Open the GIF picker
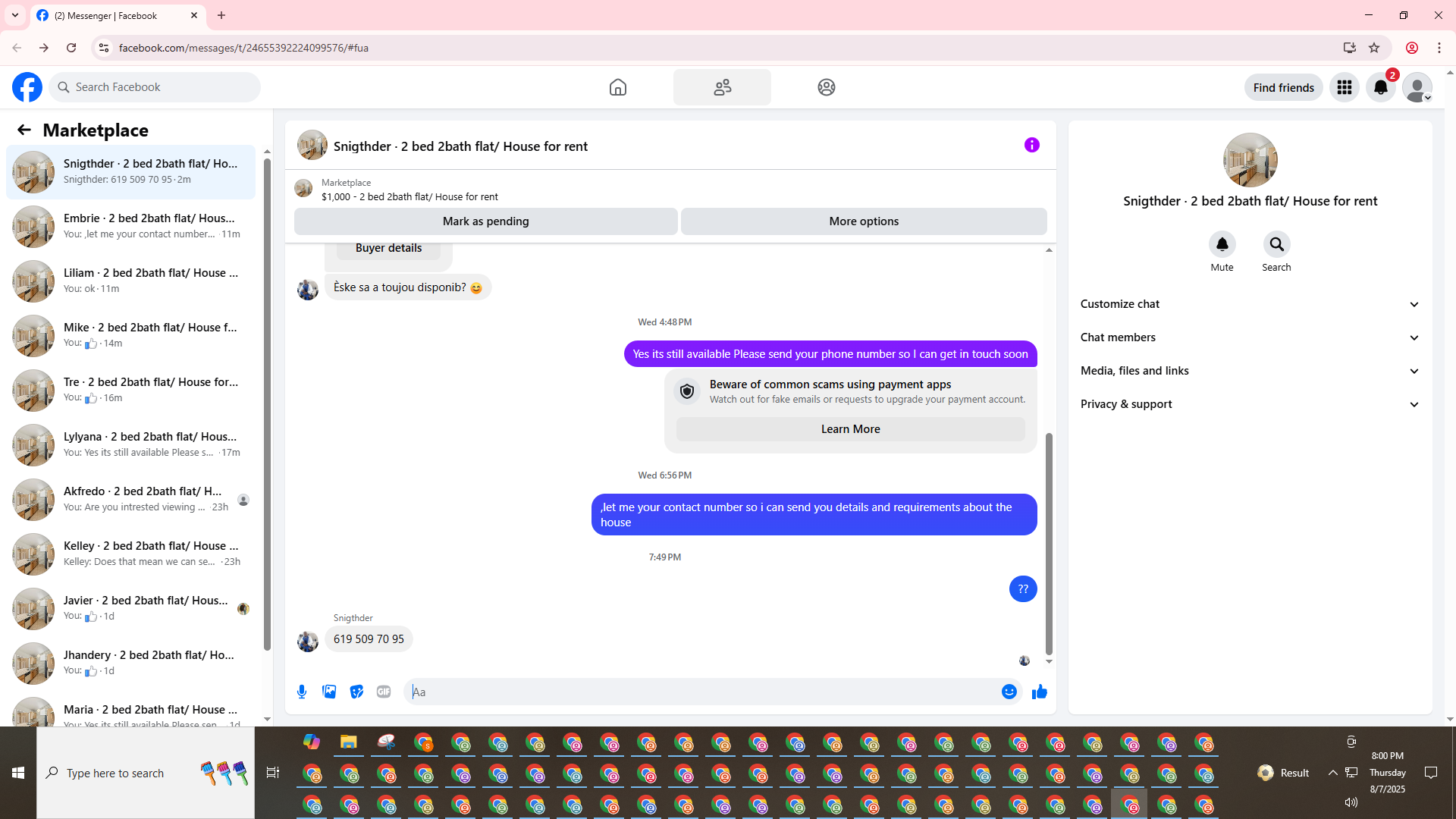 point(384,692)
